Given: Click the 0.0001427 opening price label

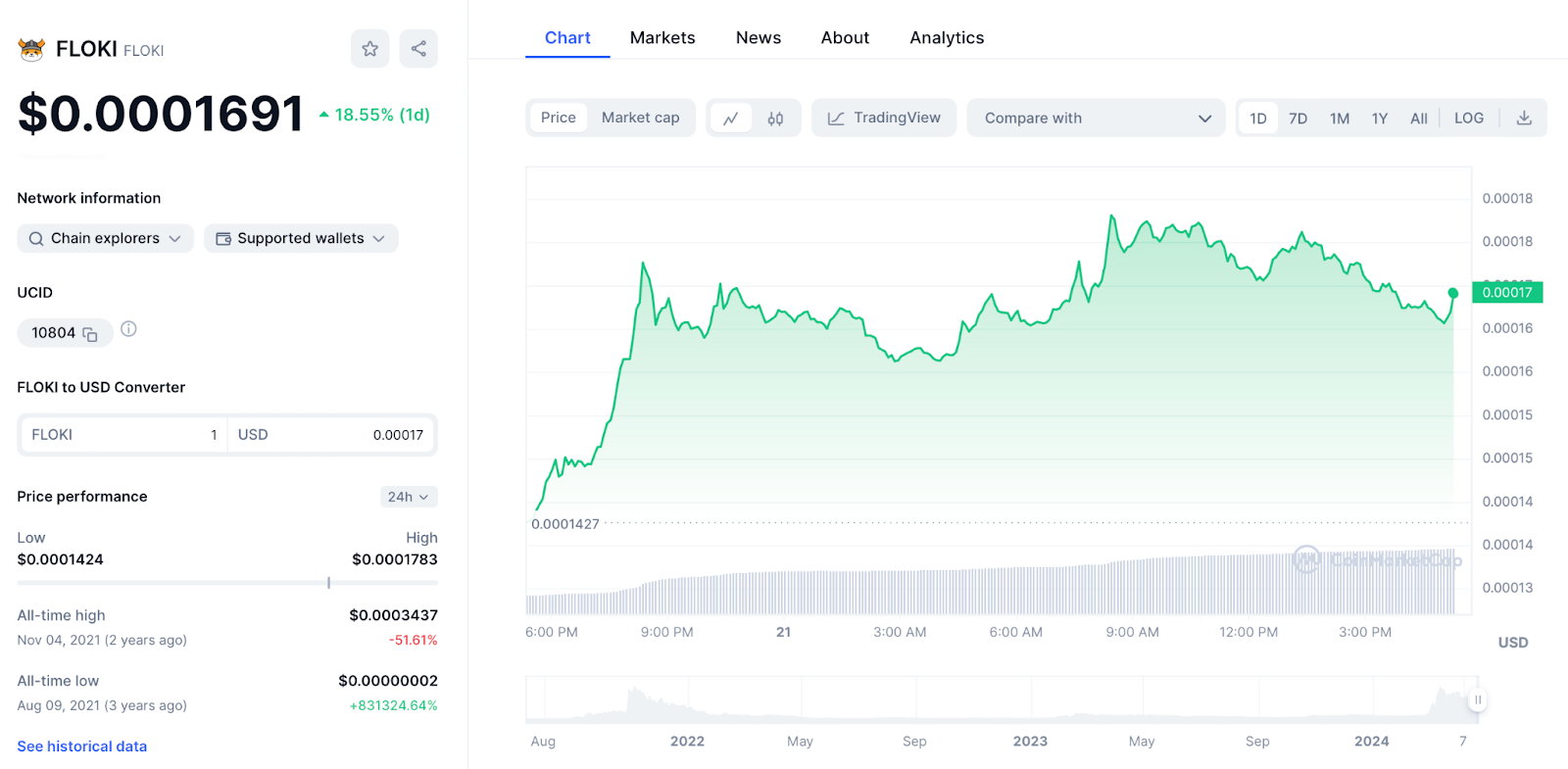Looking at the screenshot, I should coord(565,524).
